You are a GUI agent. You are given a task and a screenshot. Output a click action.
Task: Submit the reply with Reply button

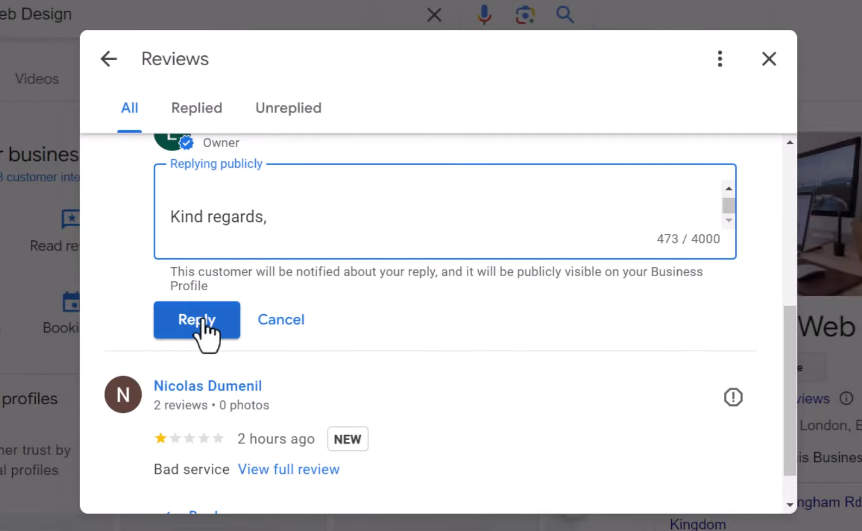(x=196, y=320)
